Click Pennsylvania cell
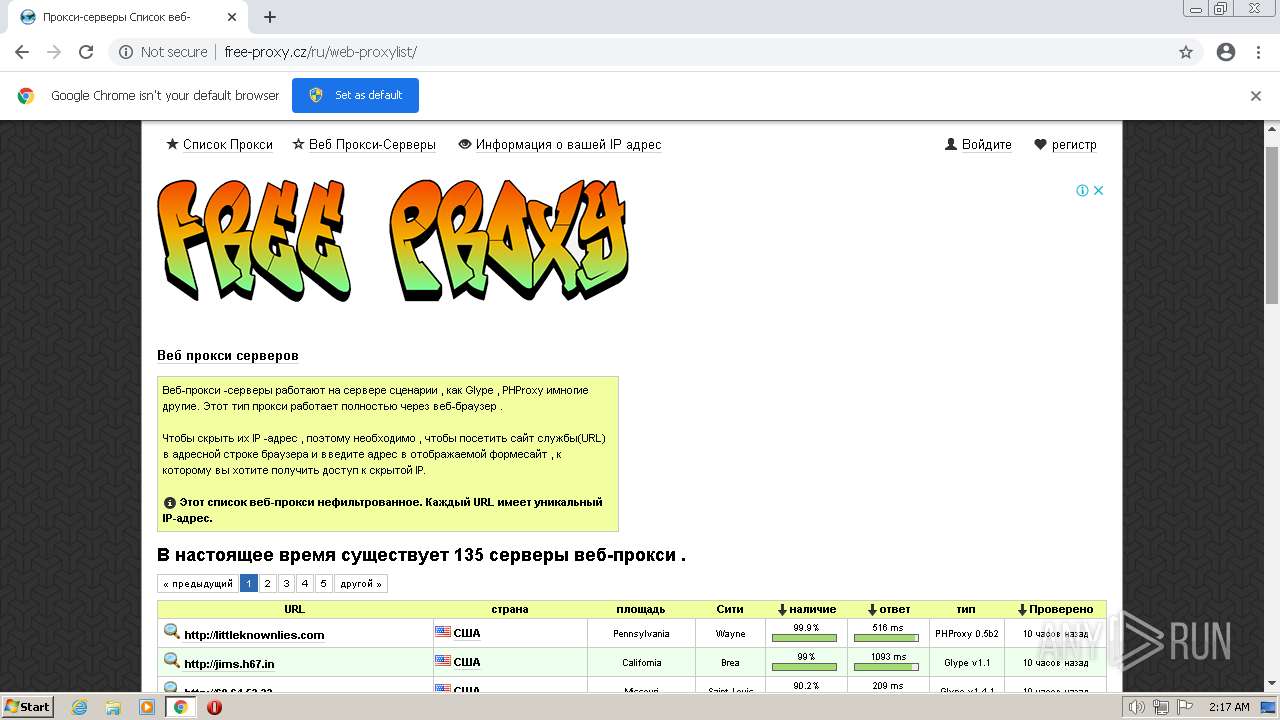The height and width of the screenshot is (720, 1280). [642, 634]
